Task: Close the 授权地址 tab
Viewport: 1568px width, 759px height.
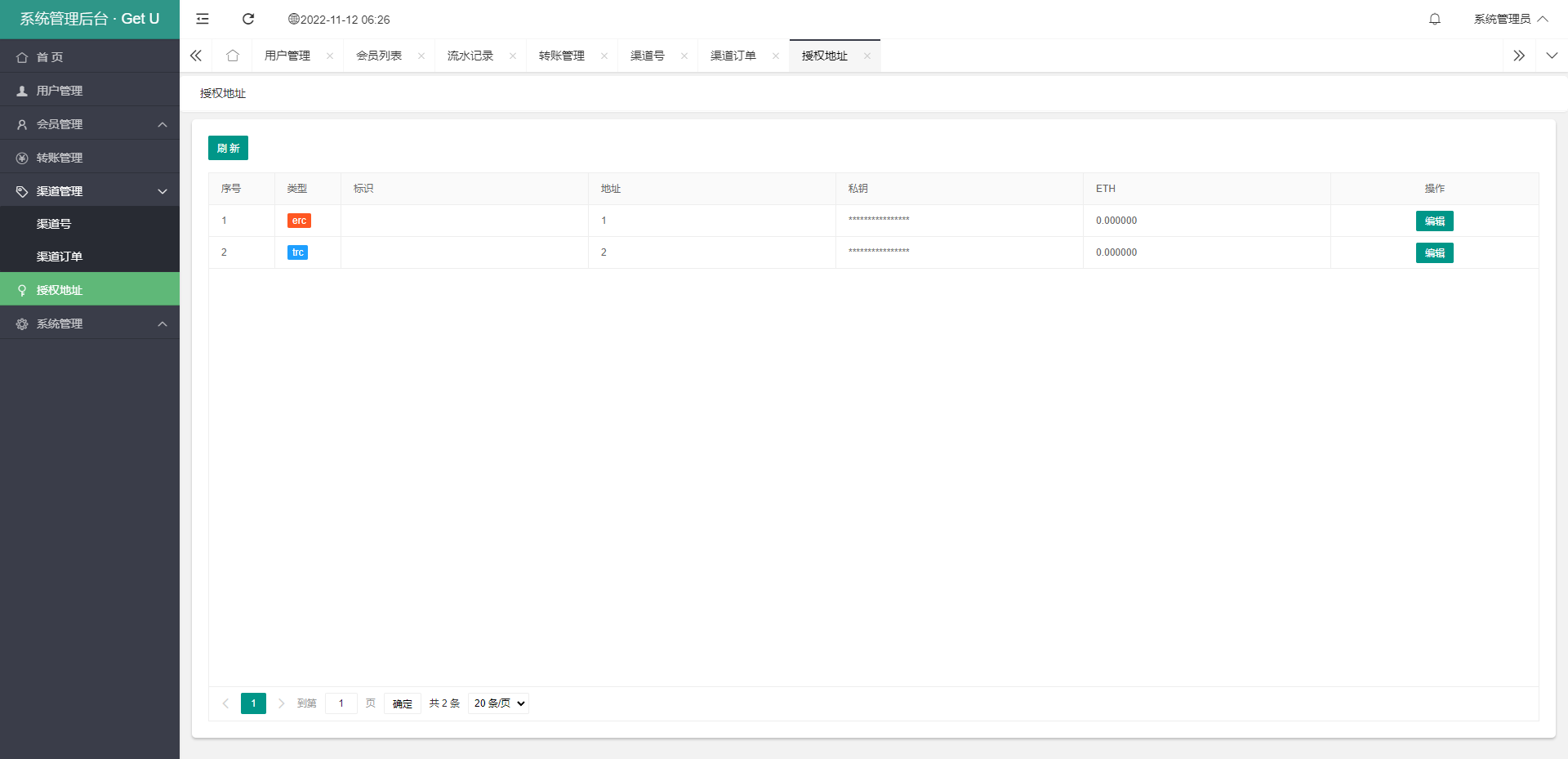Action: (867, 56)
